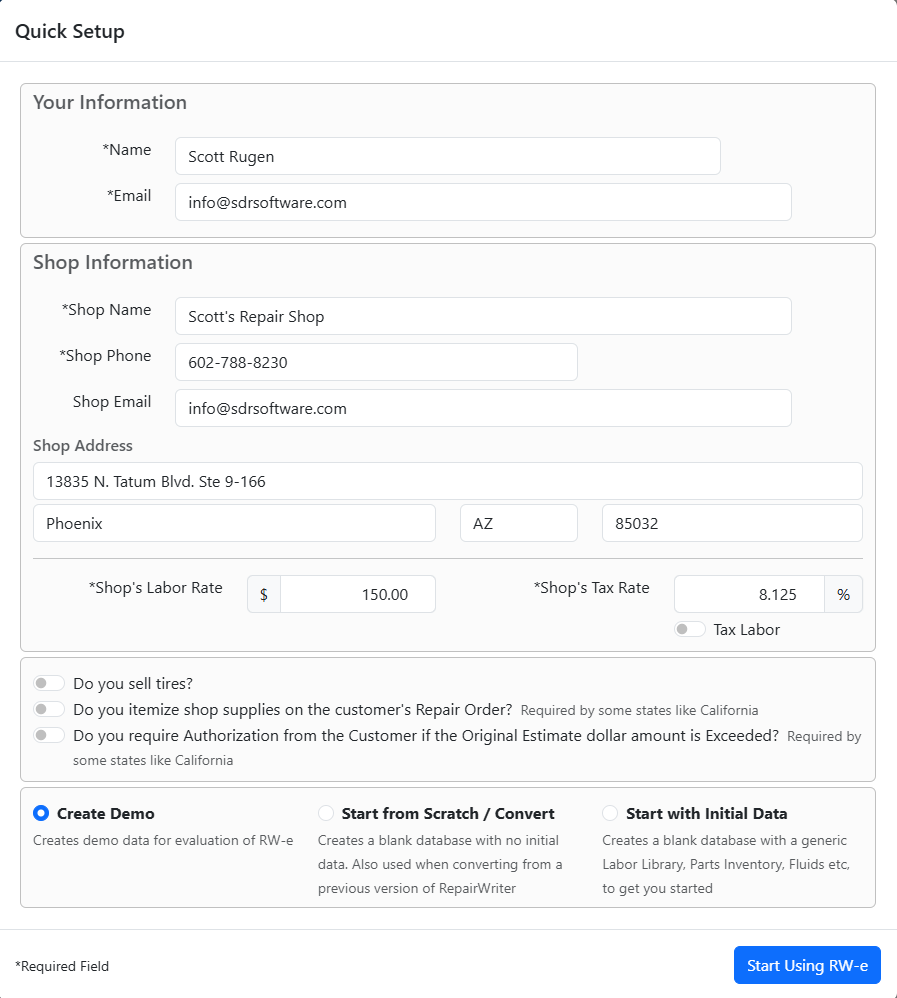Select Start with Initial Data option

click(610, 813)
